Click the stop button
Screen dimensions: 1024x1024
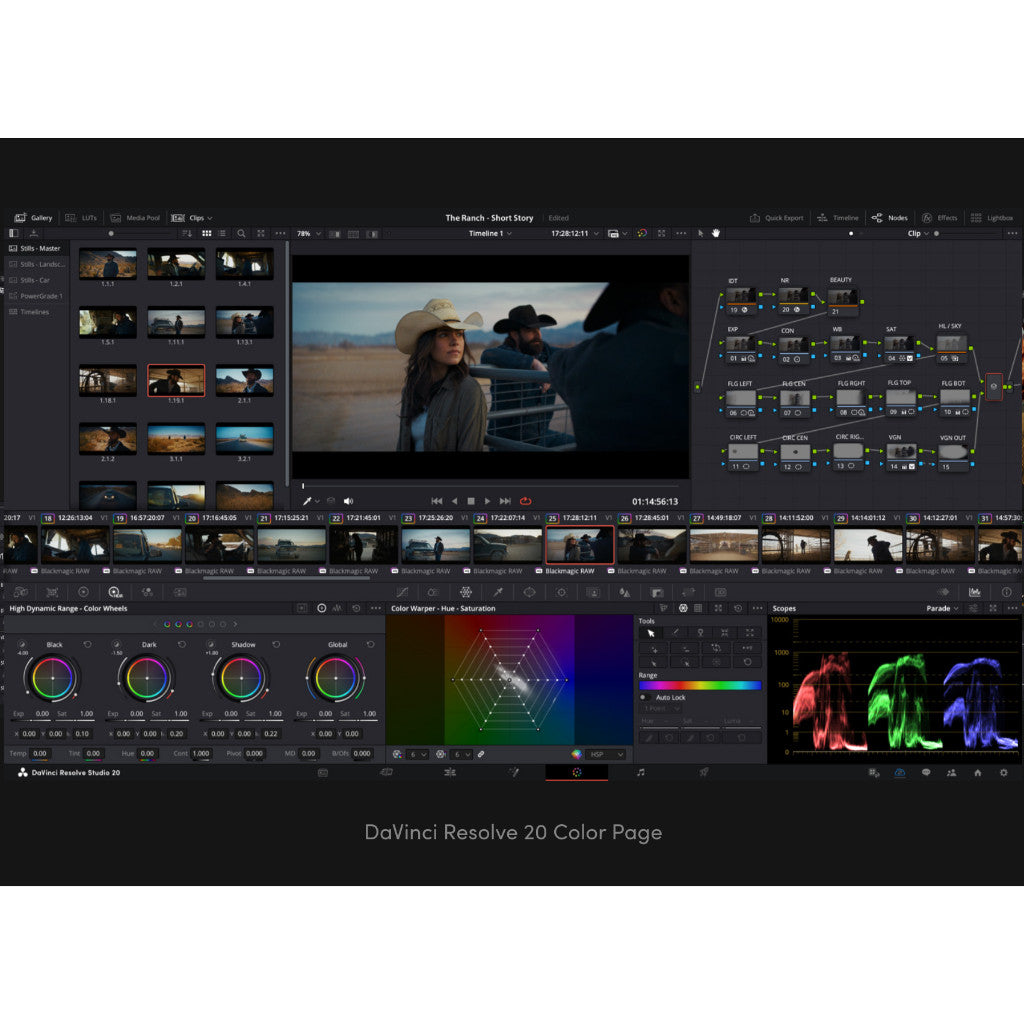(471, 501)
